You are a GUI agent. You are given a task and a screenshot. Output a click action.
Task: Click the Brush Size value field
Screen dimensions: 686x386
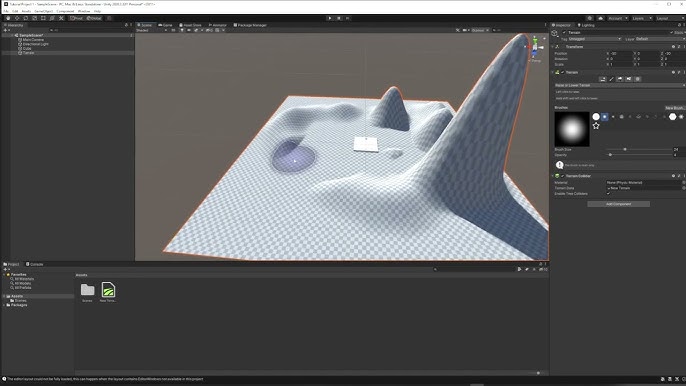coord(679,150)
